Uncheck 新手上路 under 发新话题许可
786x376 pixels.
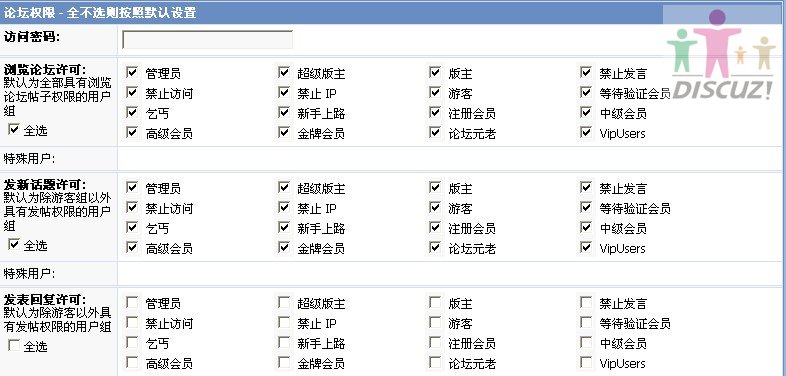284,228
